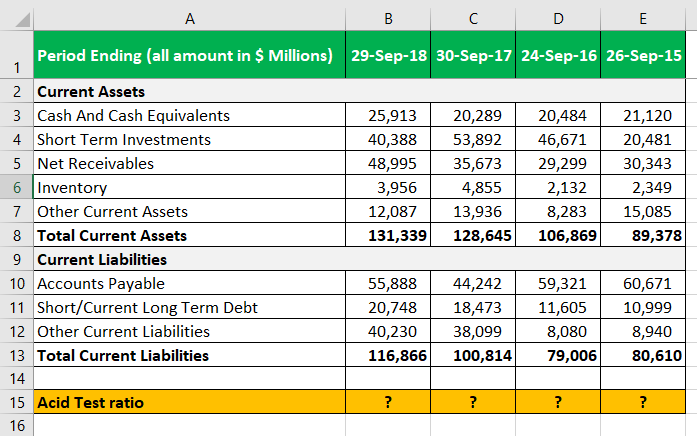Click Accounts Payable value 59,321
Screen dimensions: 697x436
558,283
